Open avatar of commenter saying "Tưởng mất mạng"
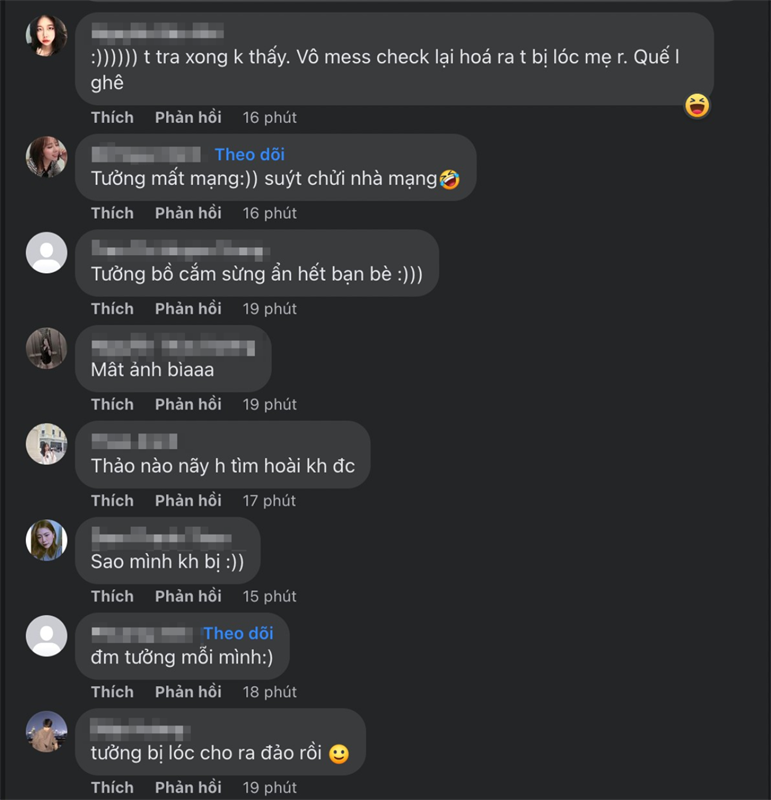771x800 pixels. (46, 156)
